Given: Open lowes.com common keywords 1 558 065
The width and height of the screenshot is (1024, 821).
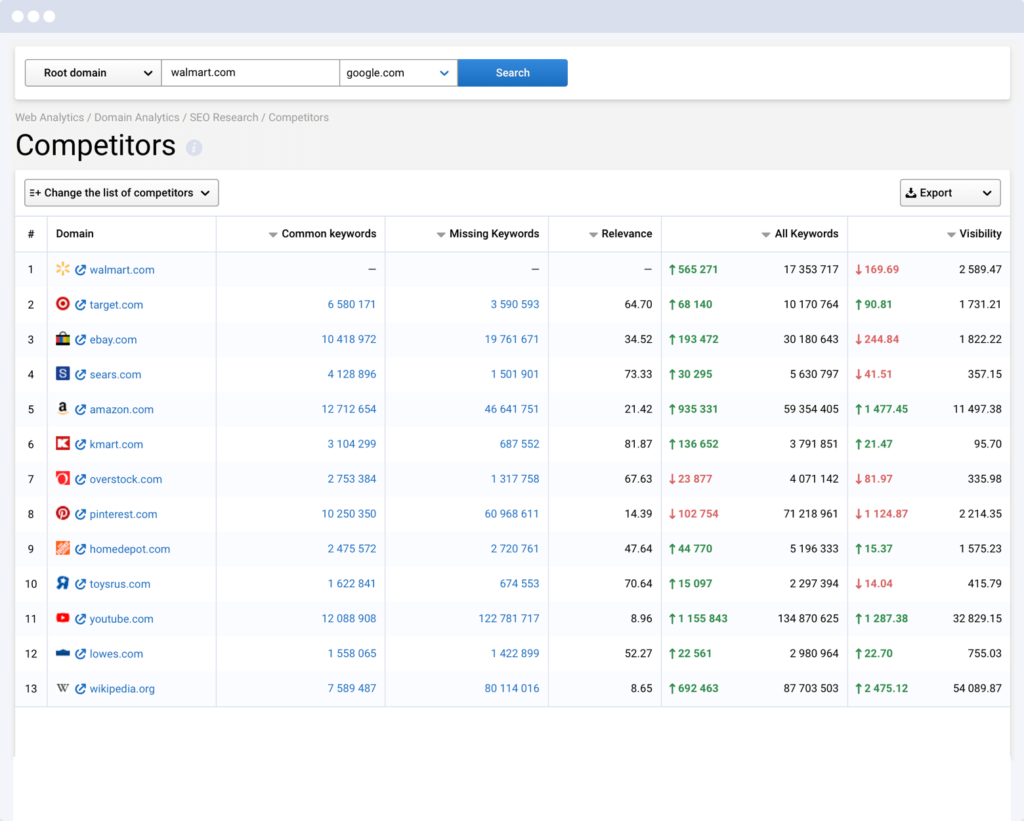Looking at the screenshot, I should tap(352, 654).
